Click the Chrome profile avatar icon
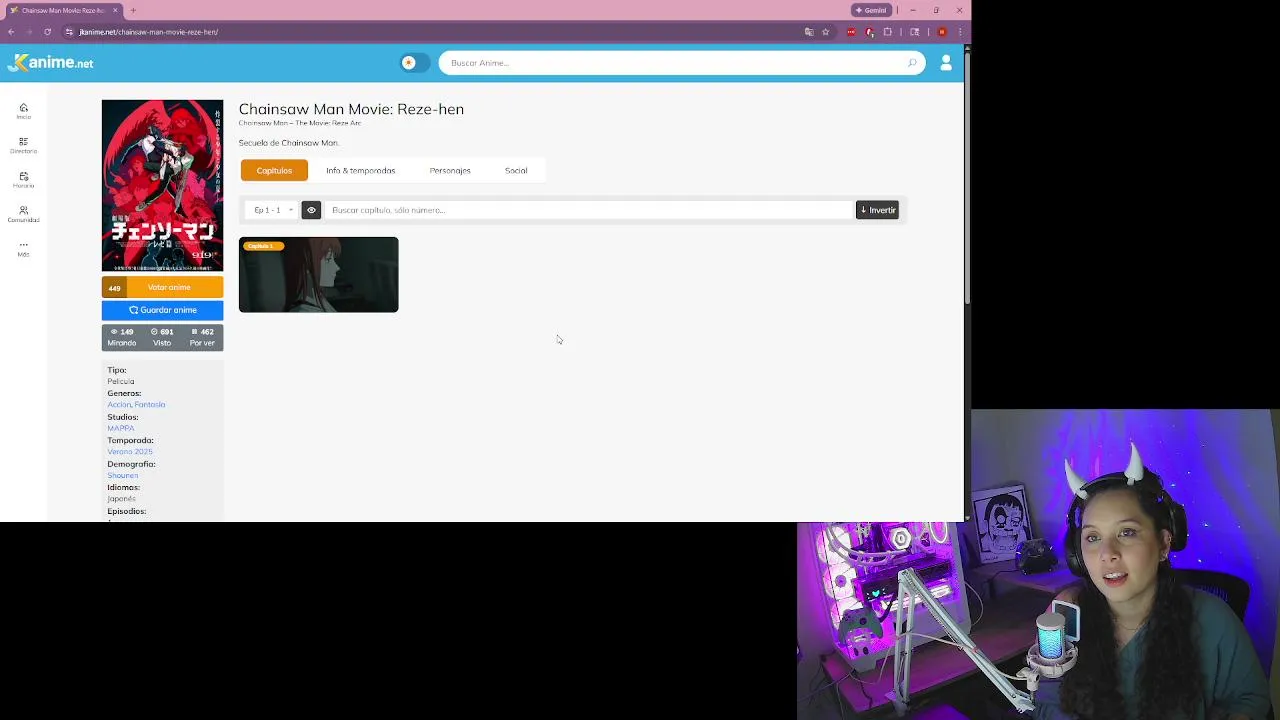This screenshot has width=1280, height=720. click(x=942, y=32)
